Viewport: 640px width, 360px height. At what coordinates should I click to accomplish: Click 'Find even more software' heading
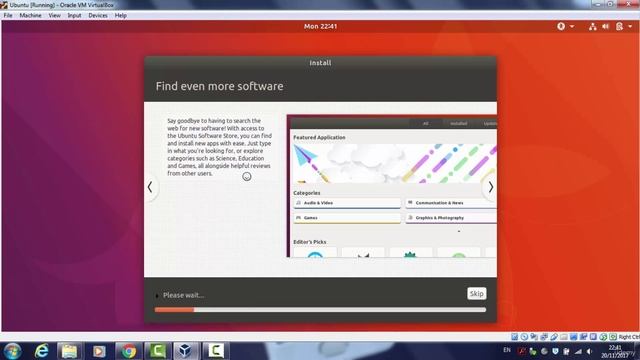point(219,86)
